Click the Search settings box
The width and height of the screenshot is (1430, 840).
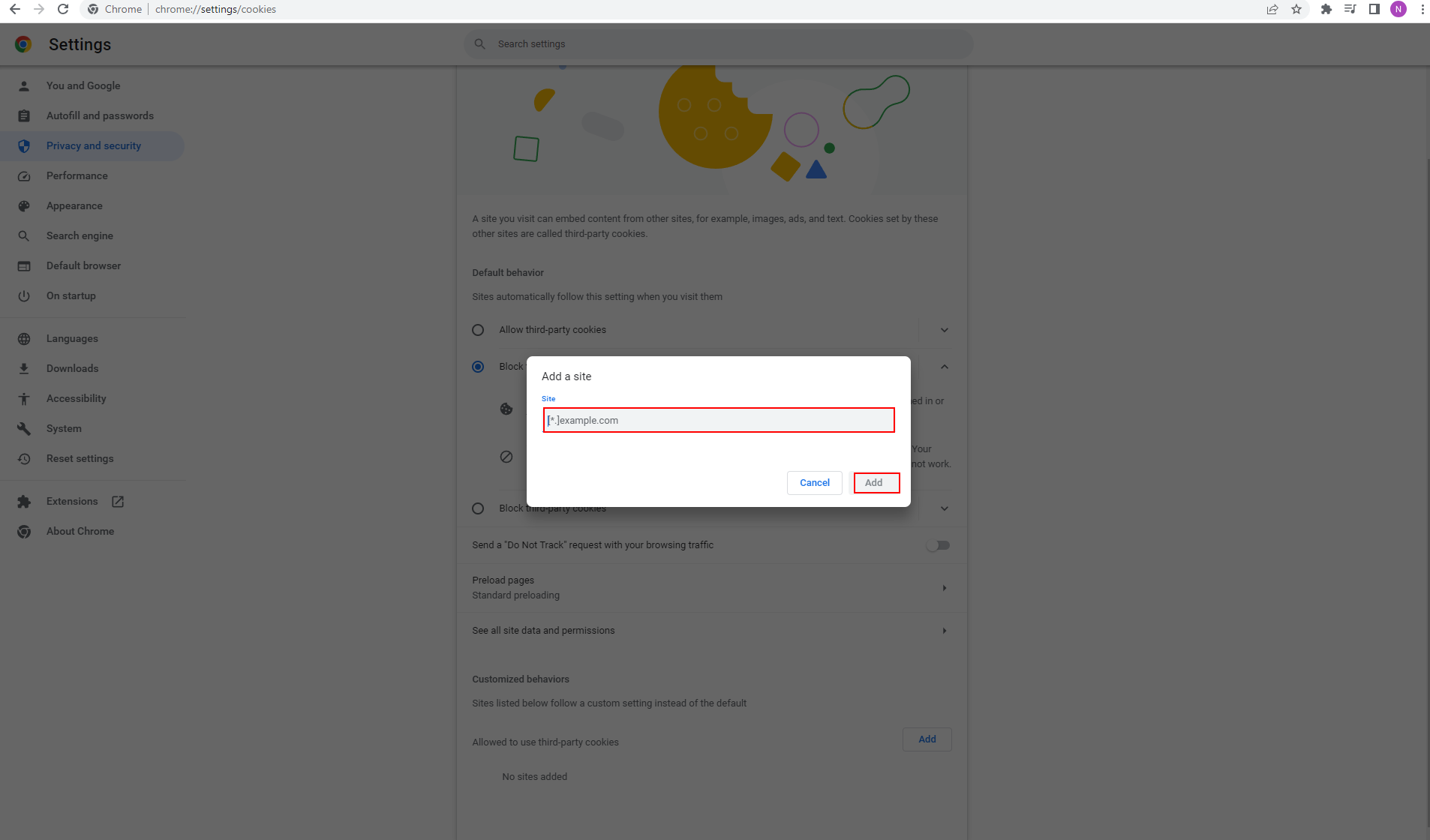tap(718, 44)
